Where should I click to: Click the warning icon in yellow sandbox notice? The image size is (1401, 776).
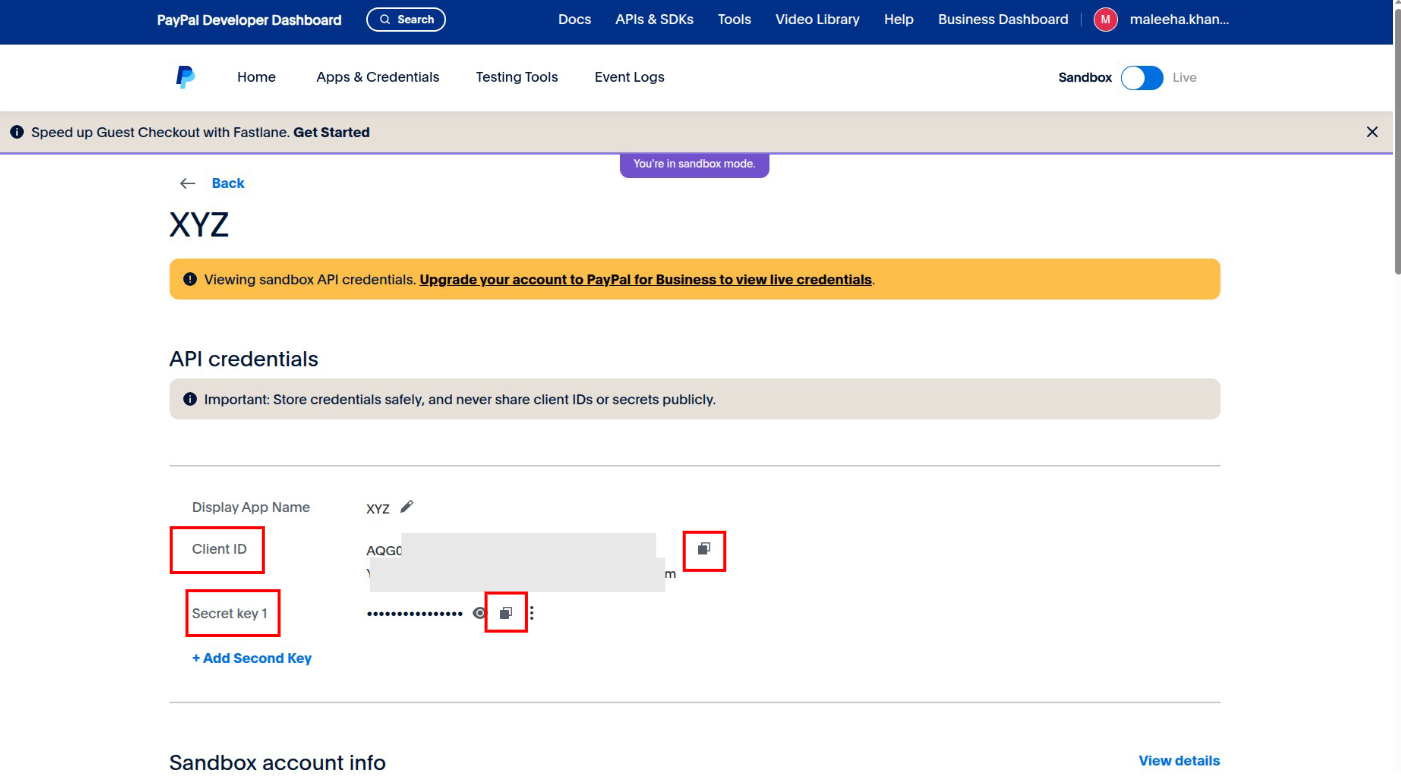click(190, 280)
